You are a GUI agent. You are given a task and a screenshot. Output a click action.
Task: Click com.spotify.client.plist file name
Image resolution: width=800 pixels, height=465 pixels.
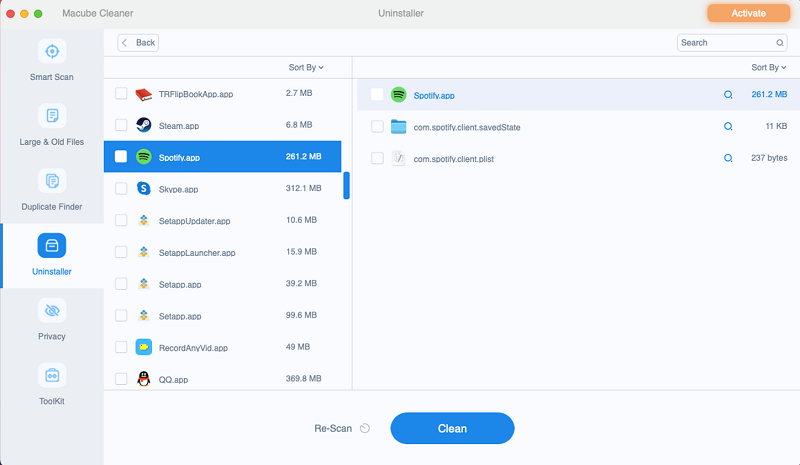click(454, 159)
